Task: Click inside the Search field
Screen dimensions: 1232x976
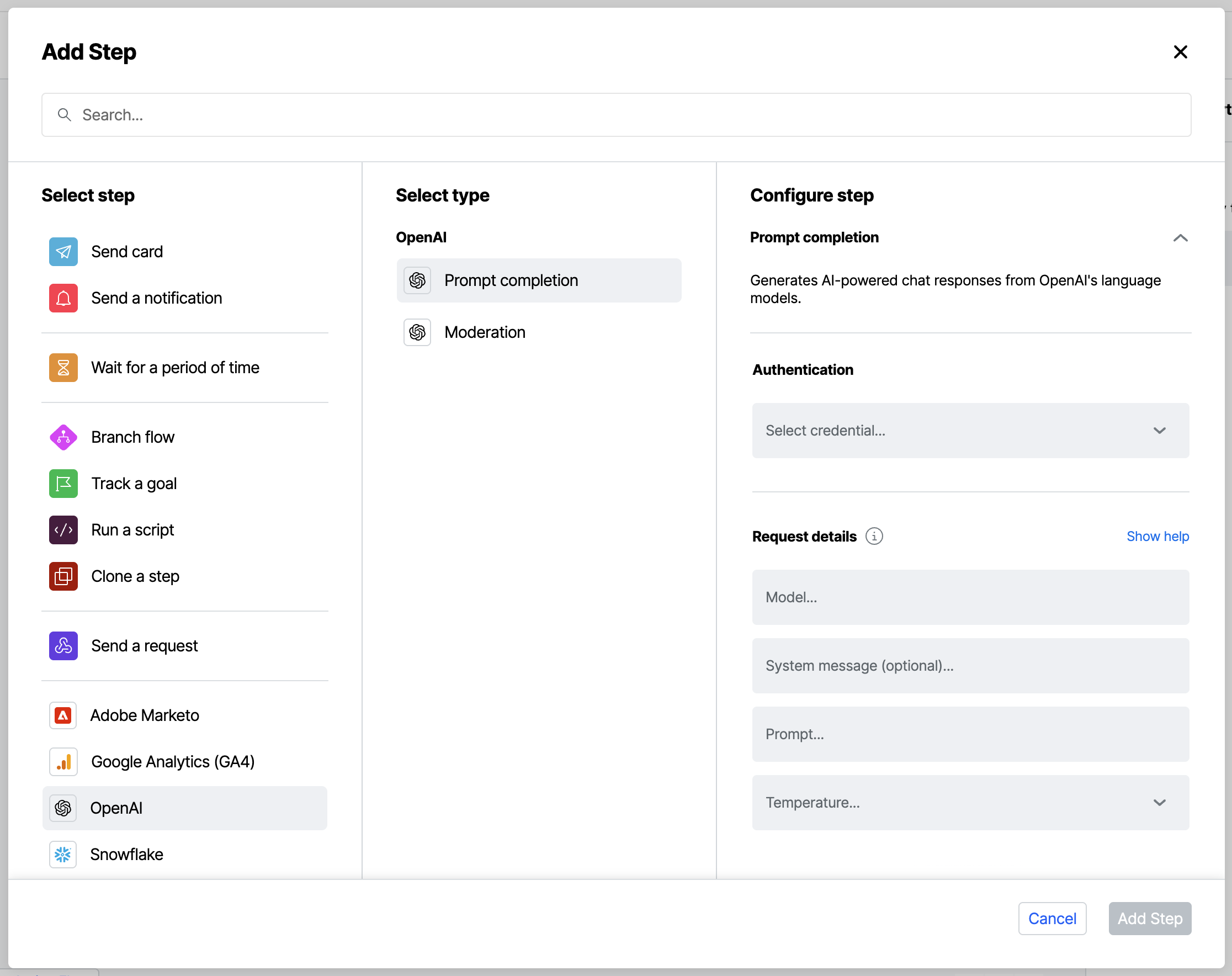Action: click(400, 115)
